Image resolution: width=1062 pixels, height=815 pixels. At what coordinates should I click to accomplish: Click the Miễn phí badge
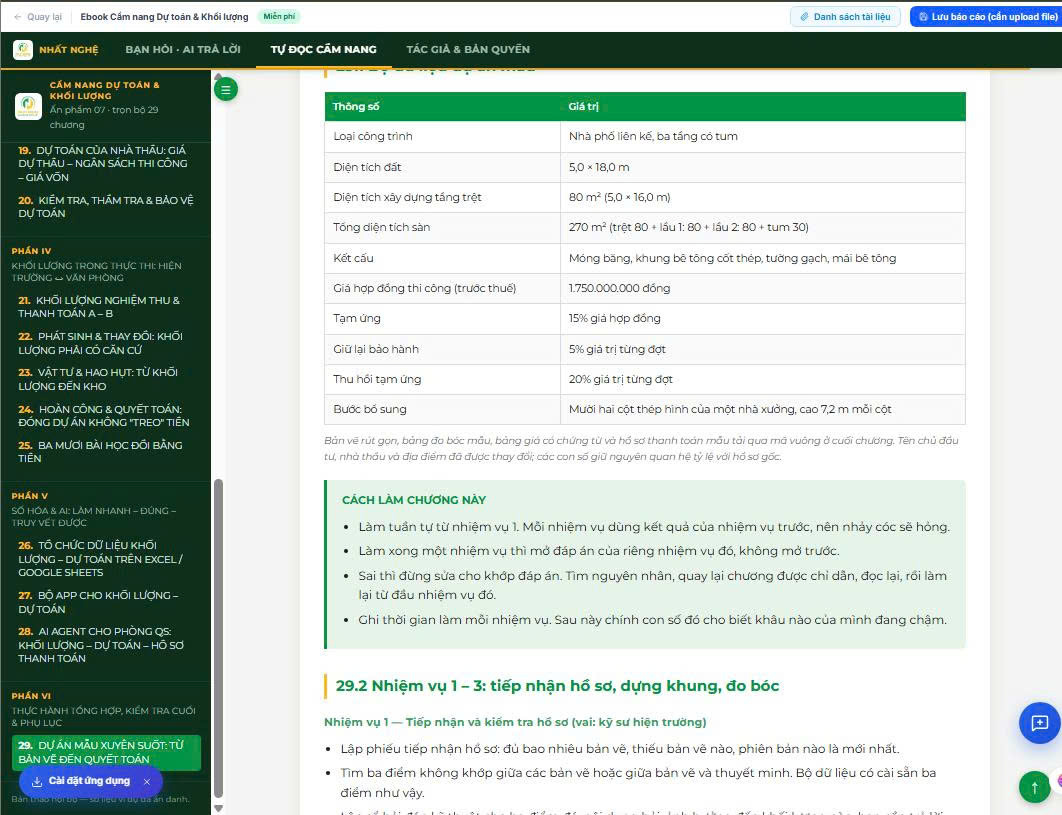click(x=279, y=16)
